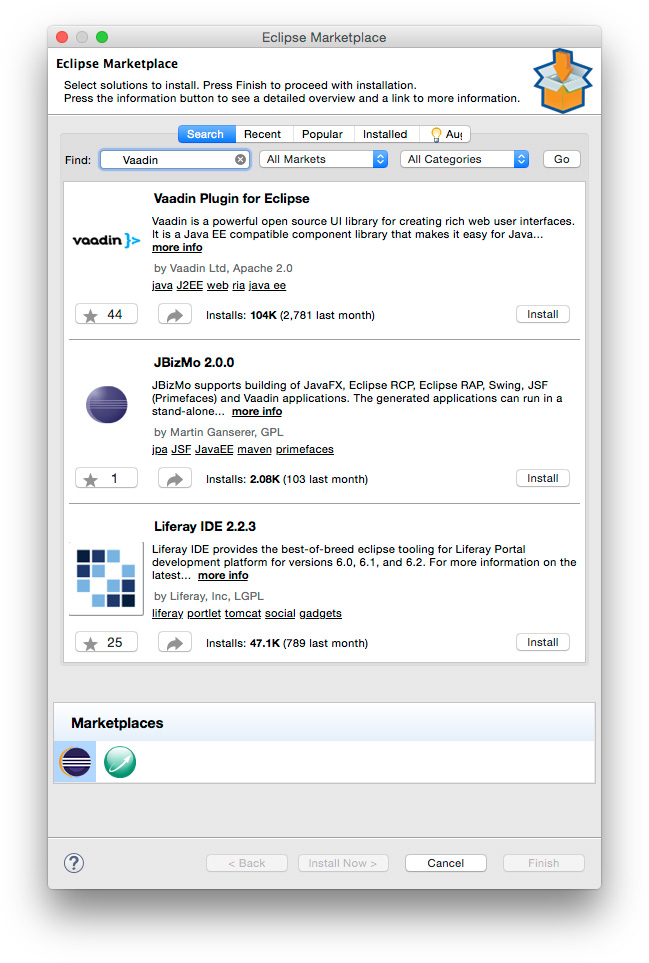Focus the Find input field containing Vaadin
This screenshot has width=649, height=963.
click(x=174, y=160)
